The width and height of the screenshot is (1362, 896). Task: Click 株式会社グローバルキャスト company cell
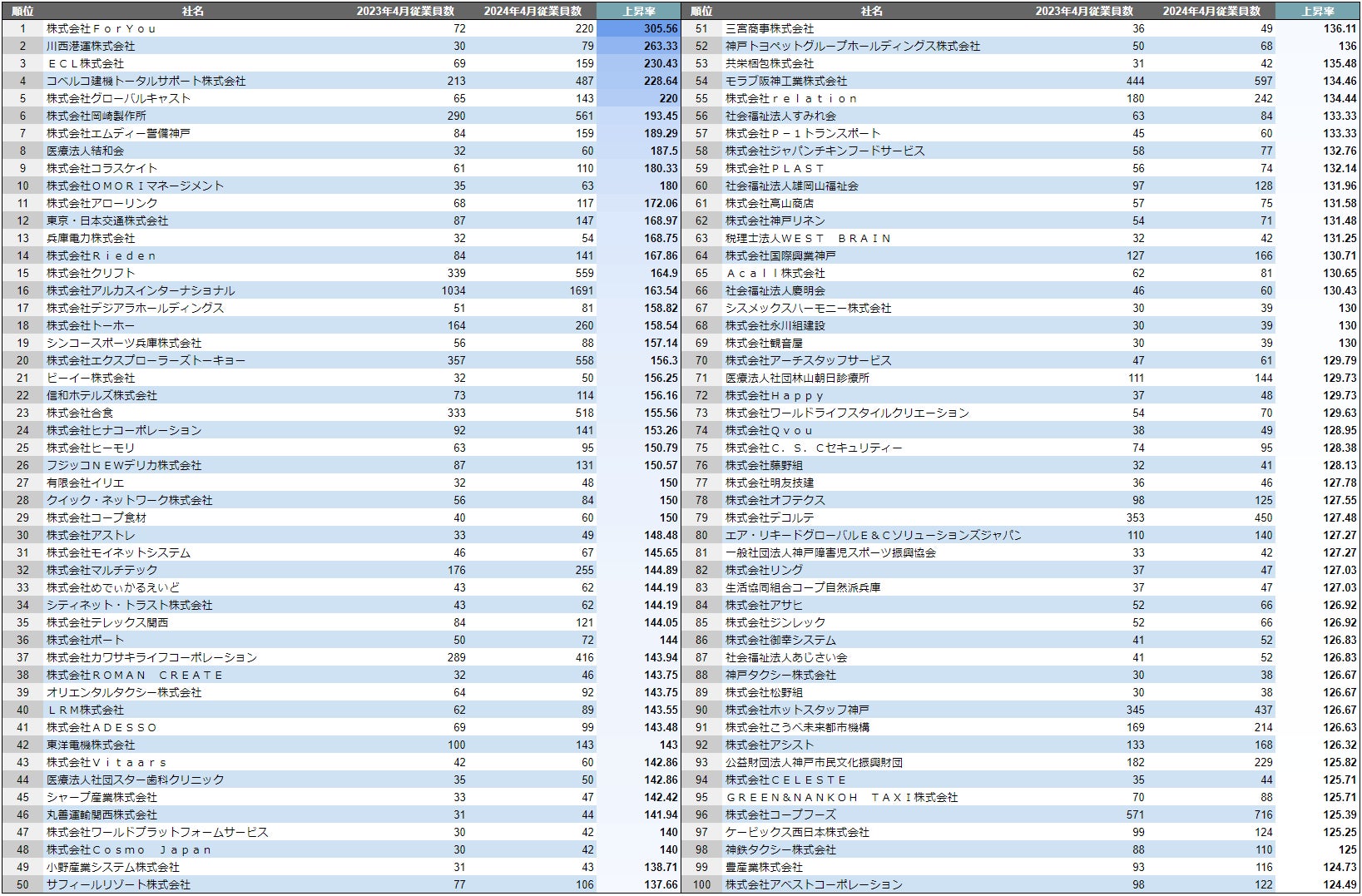(x=119, y=98)
